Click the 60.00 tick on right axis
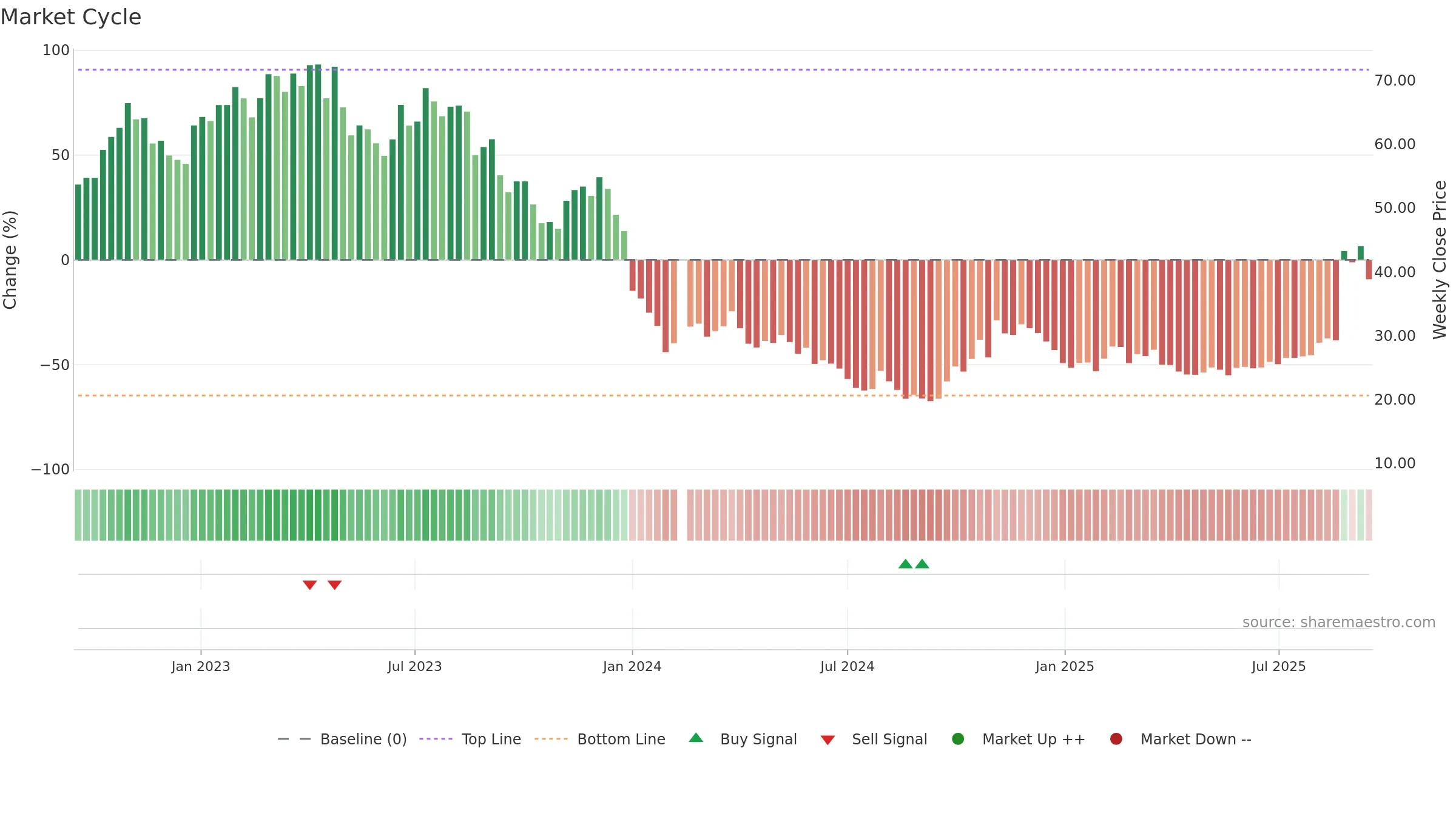Viewport: 1456px width, 819px height. (1395, 144)
